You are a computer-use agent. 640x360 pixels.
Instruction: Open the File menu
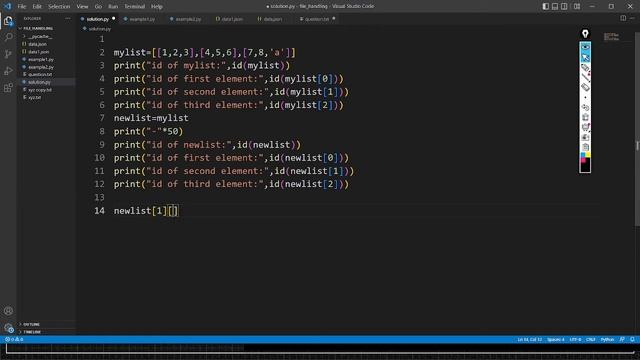coord(22,7)
